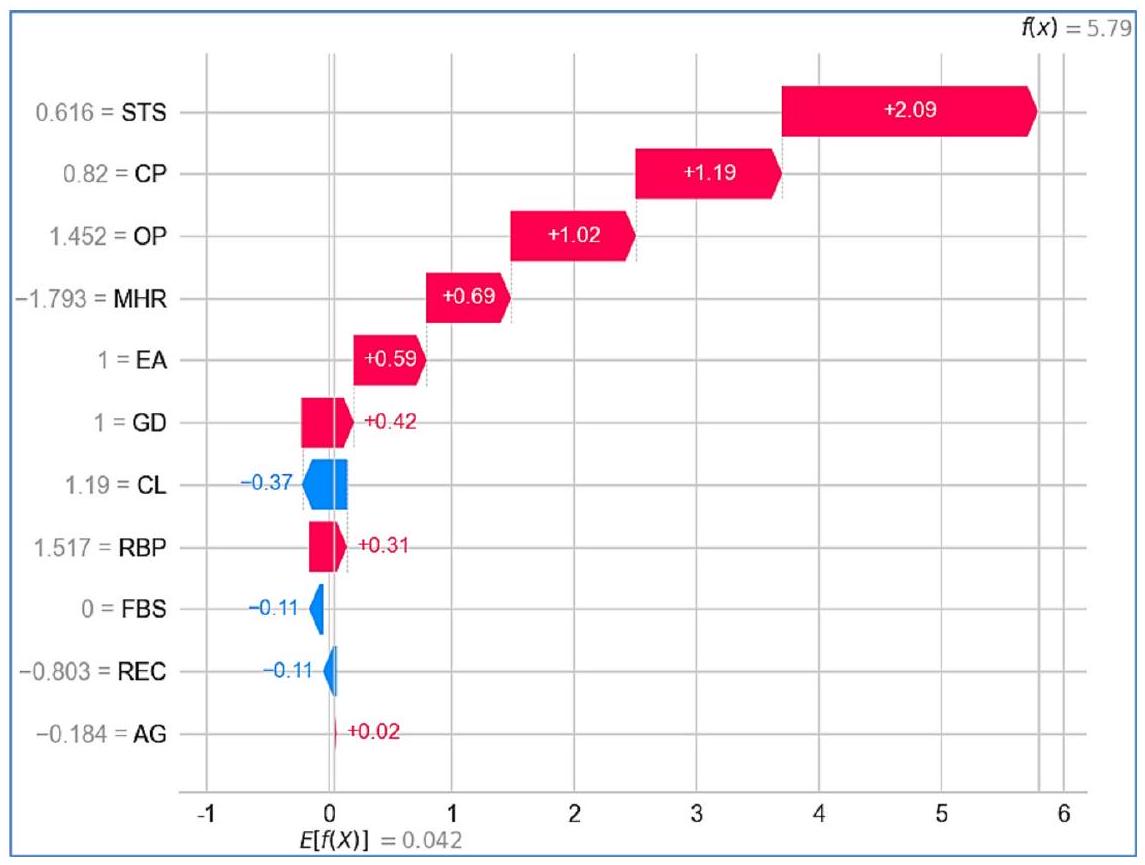Image resolution: width=1145 pixels, height=865 pixels.
Task: Click the red GD contribution bar
Action: [326, 422]
